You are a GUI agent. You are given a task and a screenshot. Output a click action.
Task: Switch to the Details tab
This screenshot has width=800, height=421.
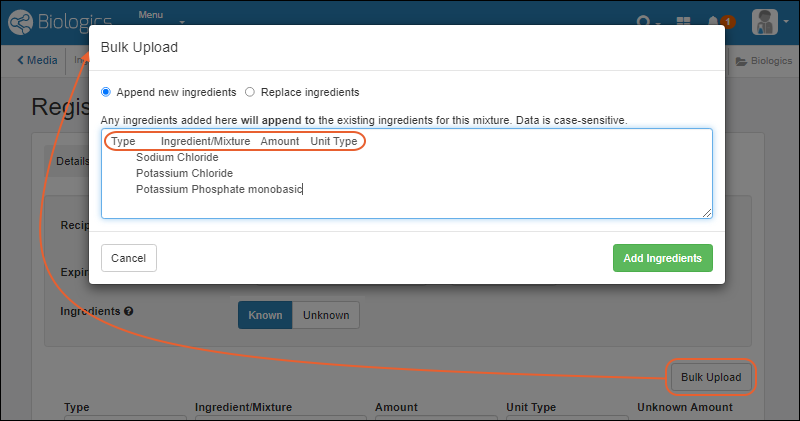click(70, 160)
